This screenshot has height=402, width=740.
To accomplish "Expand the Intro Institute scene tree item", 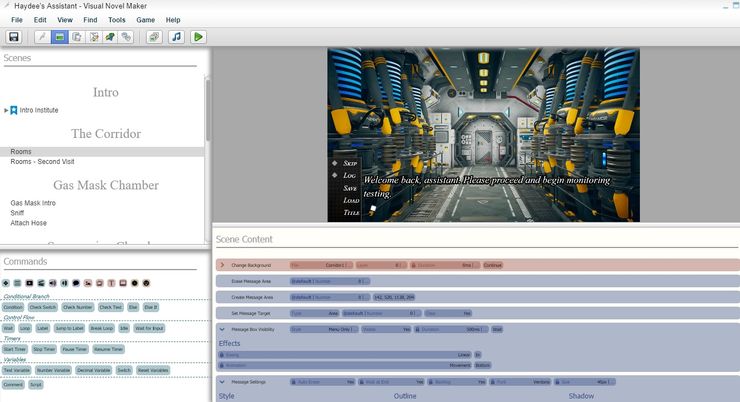I will pos(6,110).
